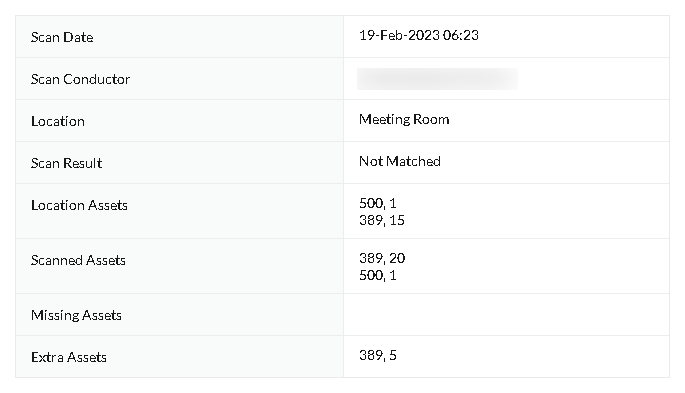Select the 500, 1 entry under Scanned Assets

pyautogui.click(x=377, y=275)
